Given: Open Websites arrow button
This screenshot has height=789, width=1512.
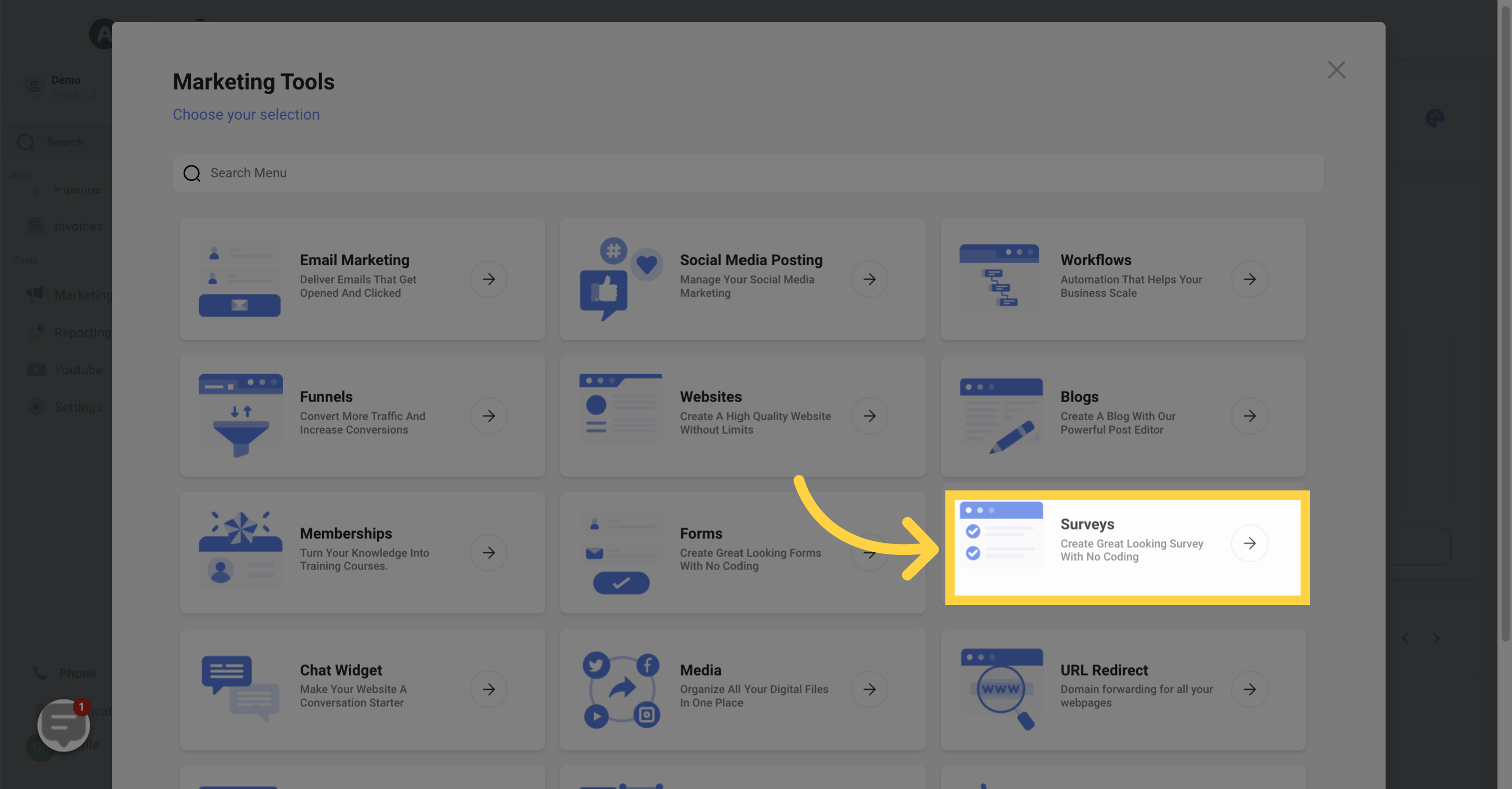Looking at the screenshot, I should tap(869, 416).
